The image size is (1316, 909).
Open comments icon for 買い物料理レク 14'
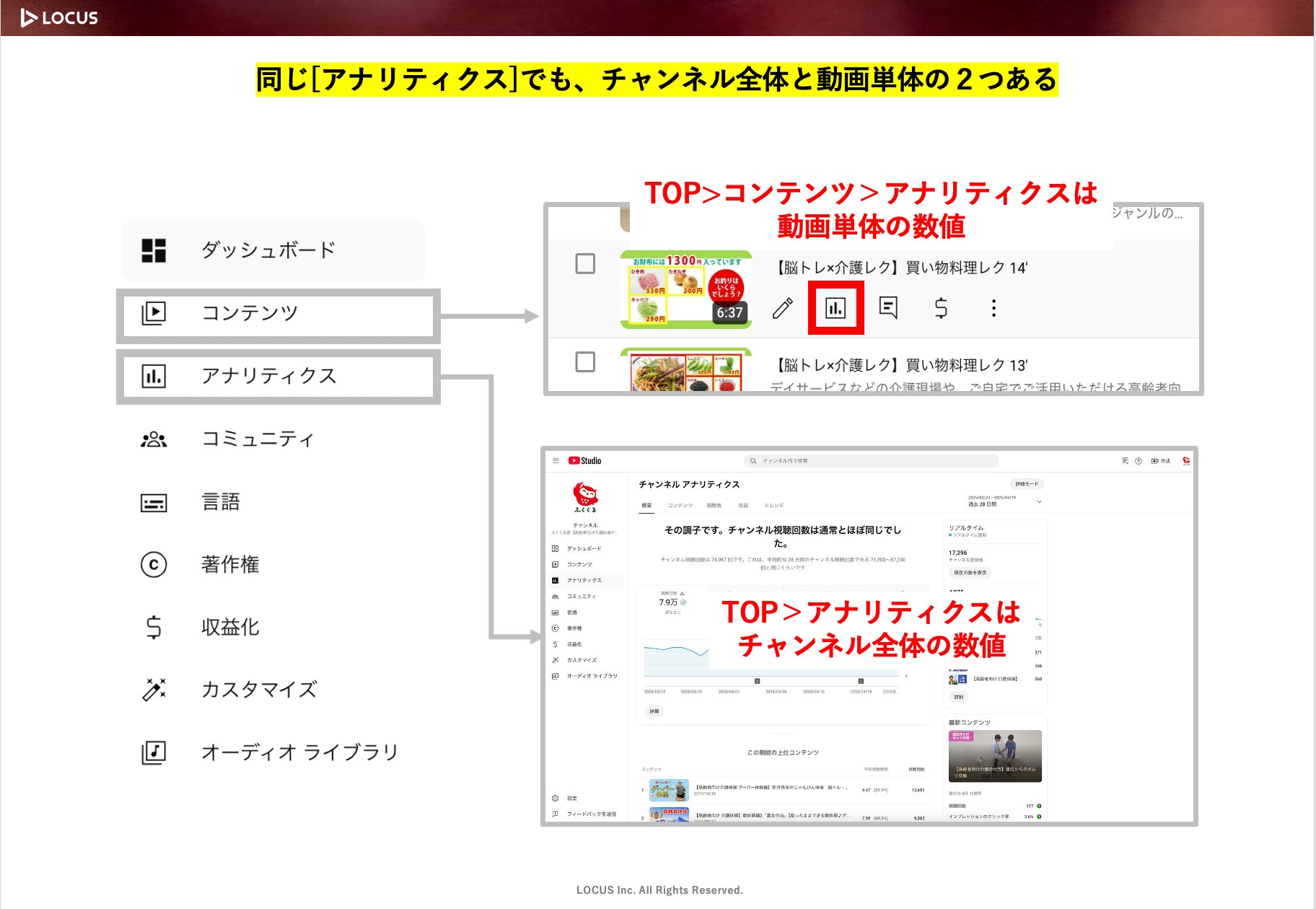888,308
